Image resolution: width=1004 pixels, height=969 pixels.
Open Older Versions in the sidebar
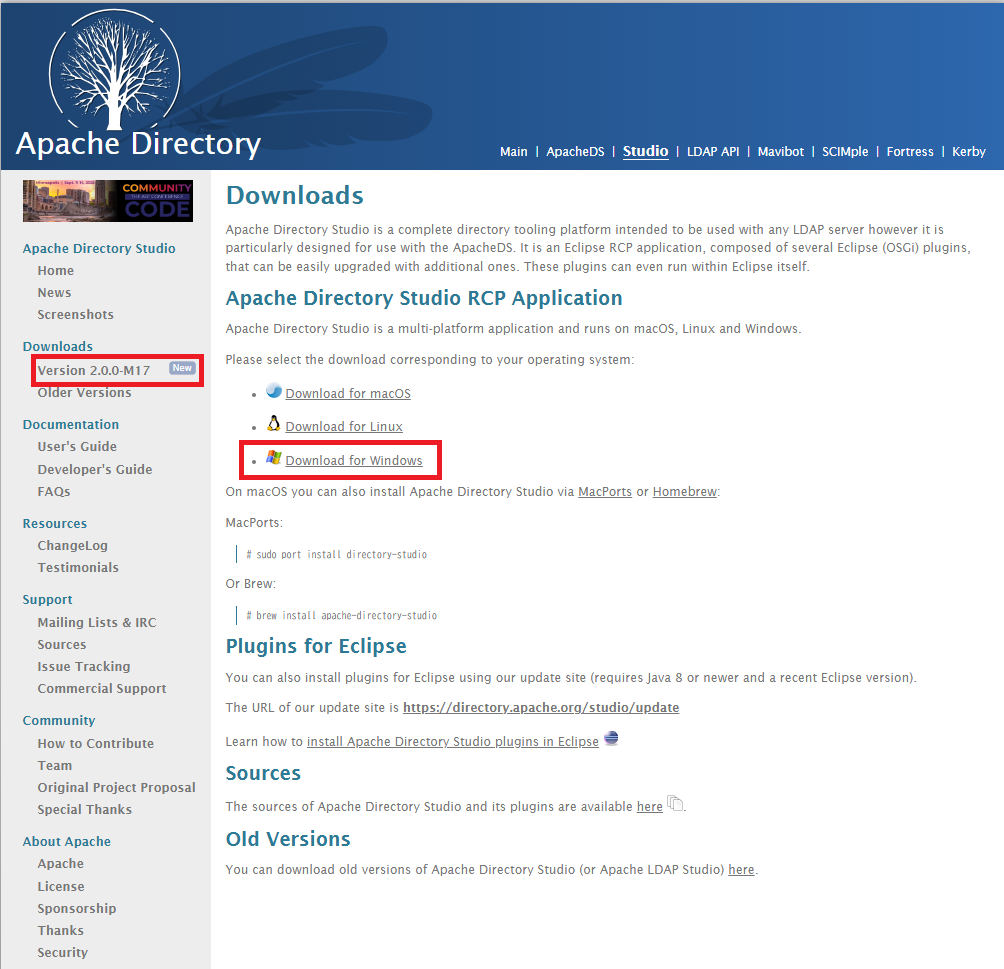[x=85, y=393]
